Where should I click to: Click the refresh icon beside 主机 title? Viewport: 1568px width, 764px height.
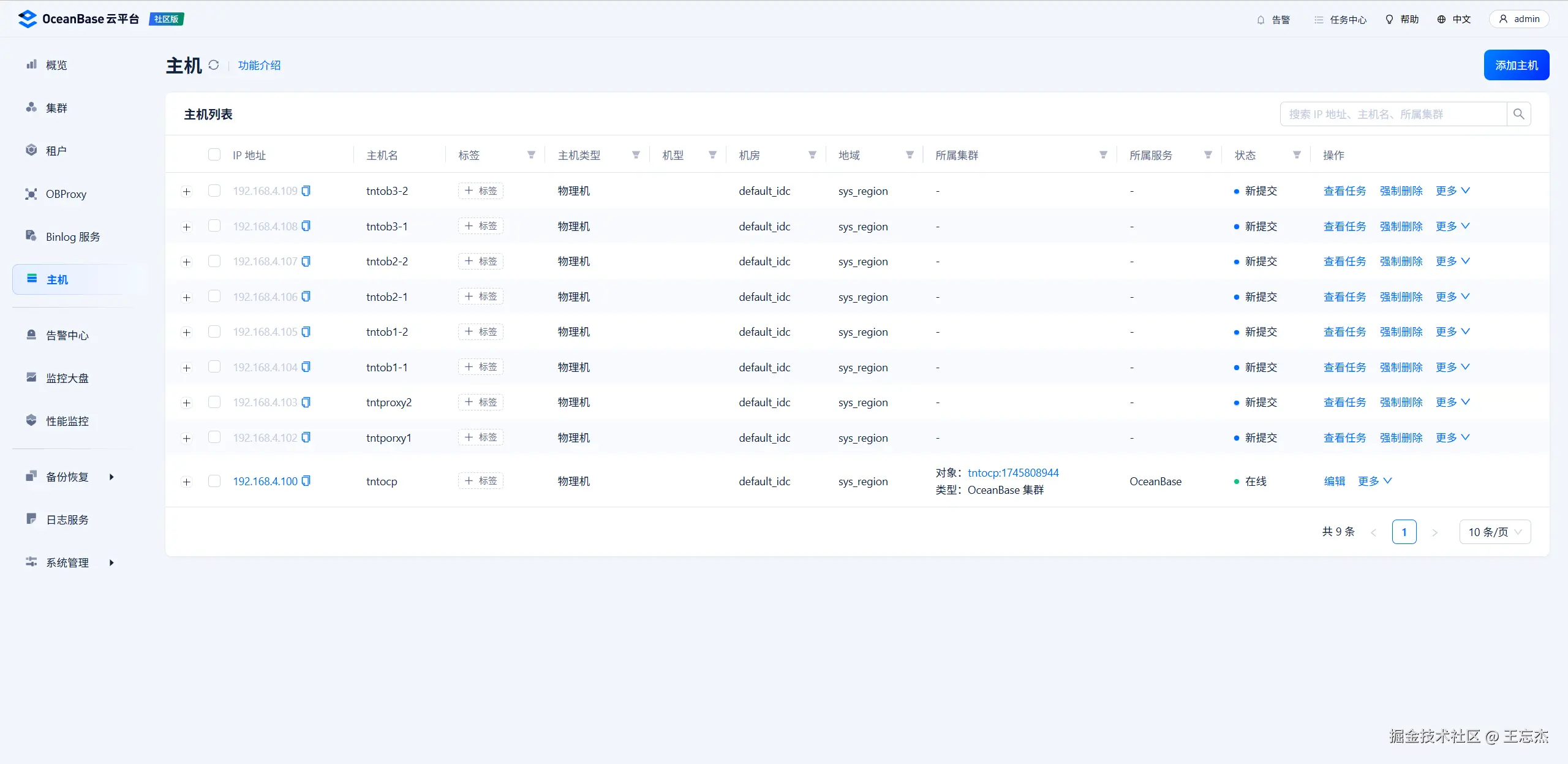213,65
